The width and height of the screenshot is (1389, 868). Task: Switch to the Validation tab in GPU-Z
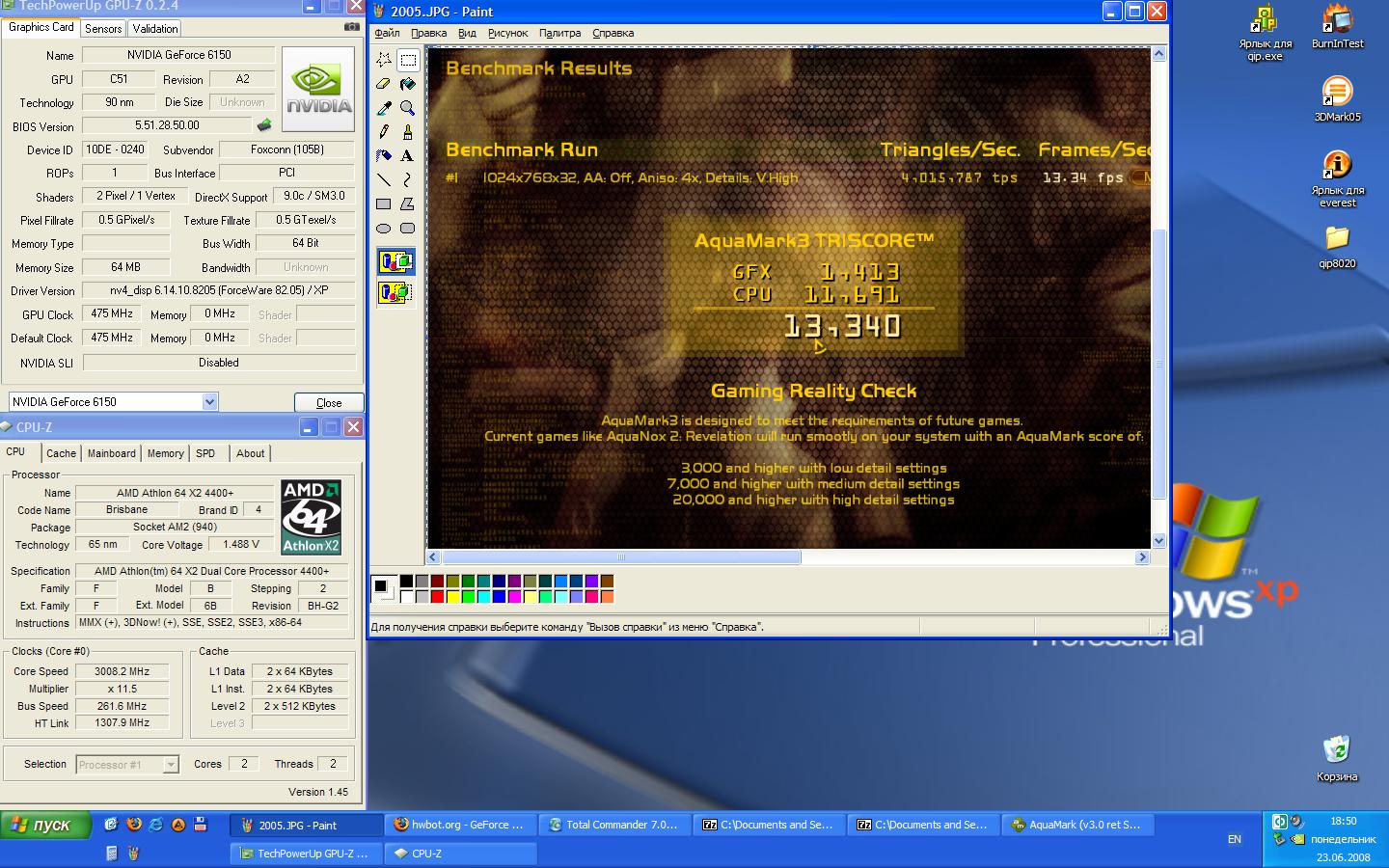coord(154,29)
